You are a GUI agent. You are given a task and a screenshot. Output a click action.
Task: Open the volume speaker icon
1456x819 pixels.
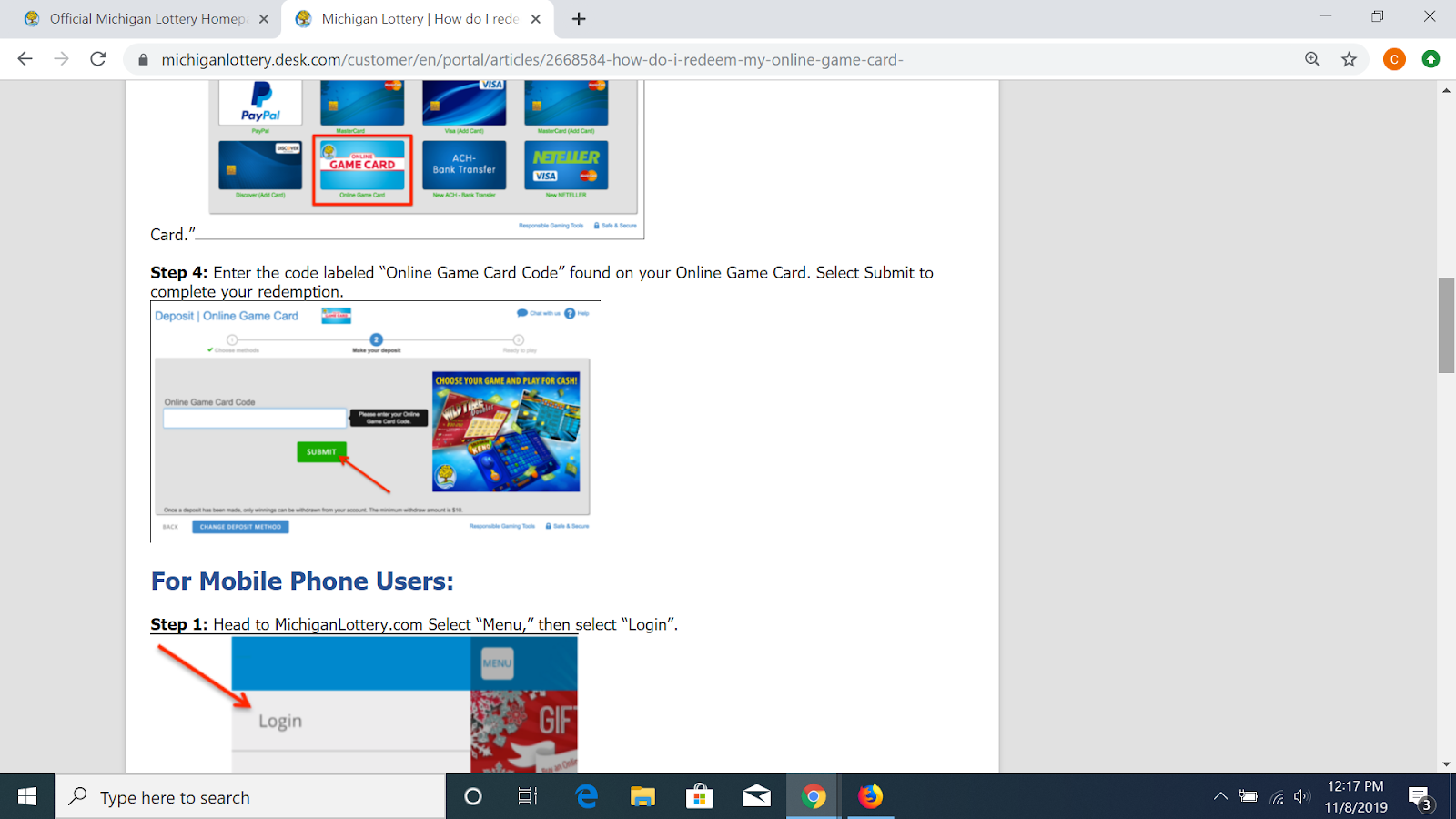pos(1302,797)
